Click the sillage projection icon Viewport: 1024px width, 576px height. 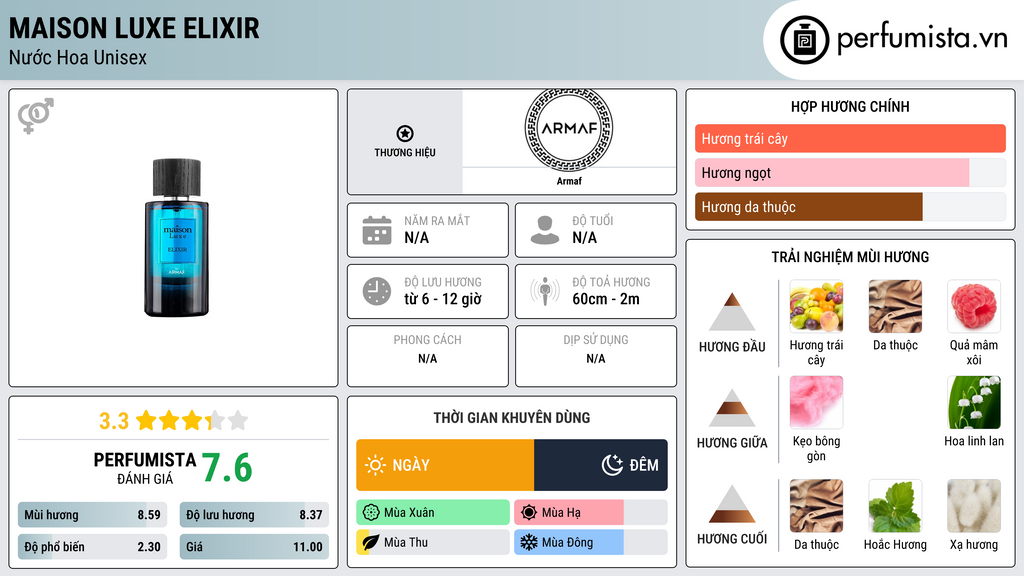click(x=545, y=291)
